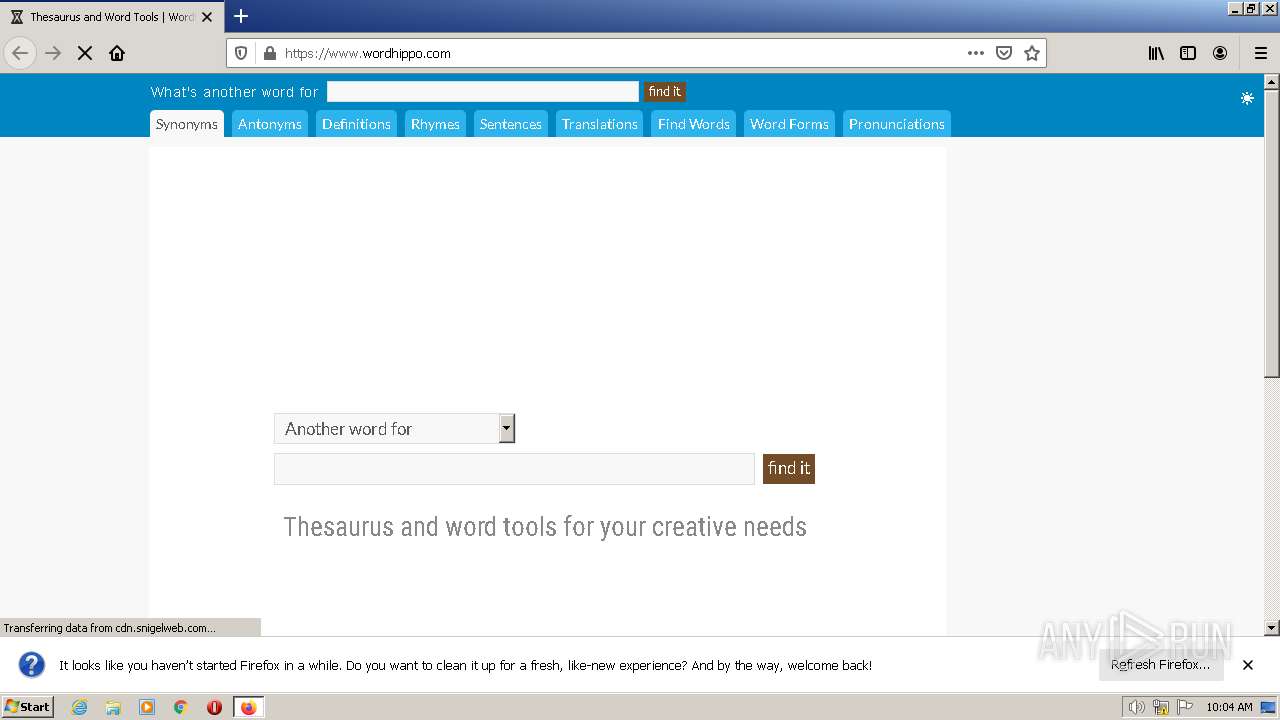Open network icon in system tray
Image resolution: width=1280 pixels, height=720 pixels.
click(x=1161, y=707)
